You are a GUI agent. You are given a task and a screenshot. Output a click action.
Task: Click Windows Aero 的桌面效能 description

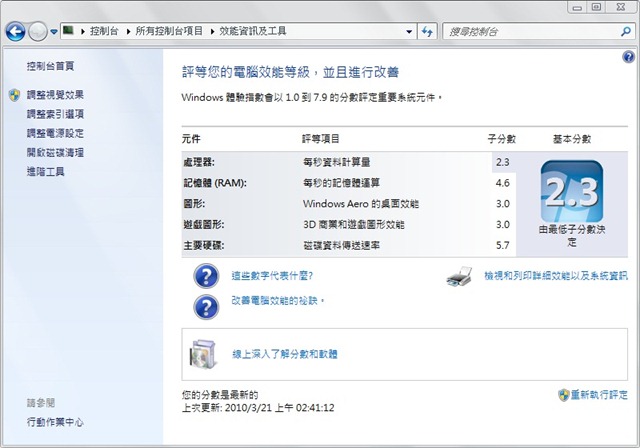(361, 204)
